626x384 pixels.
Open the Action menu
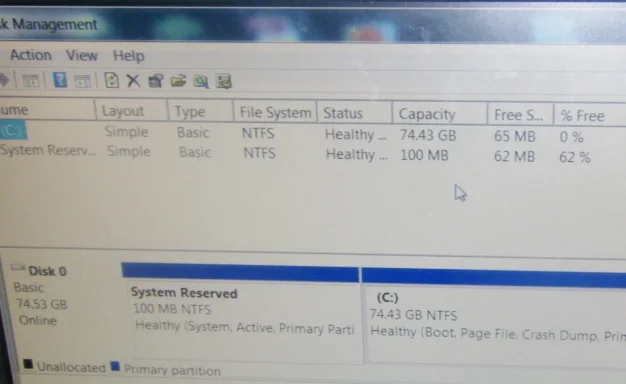[31, 55]
